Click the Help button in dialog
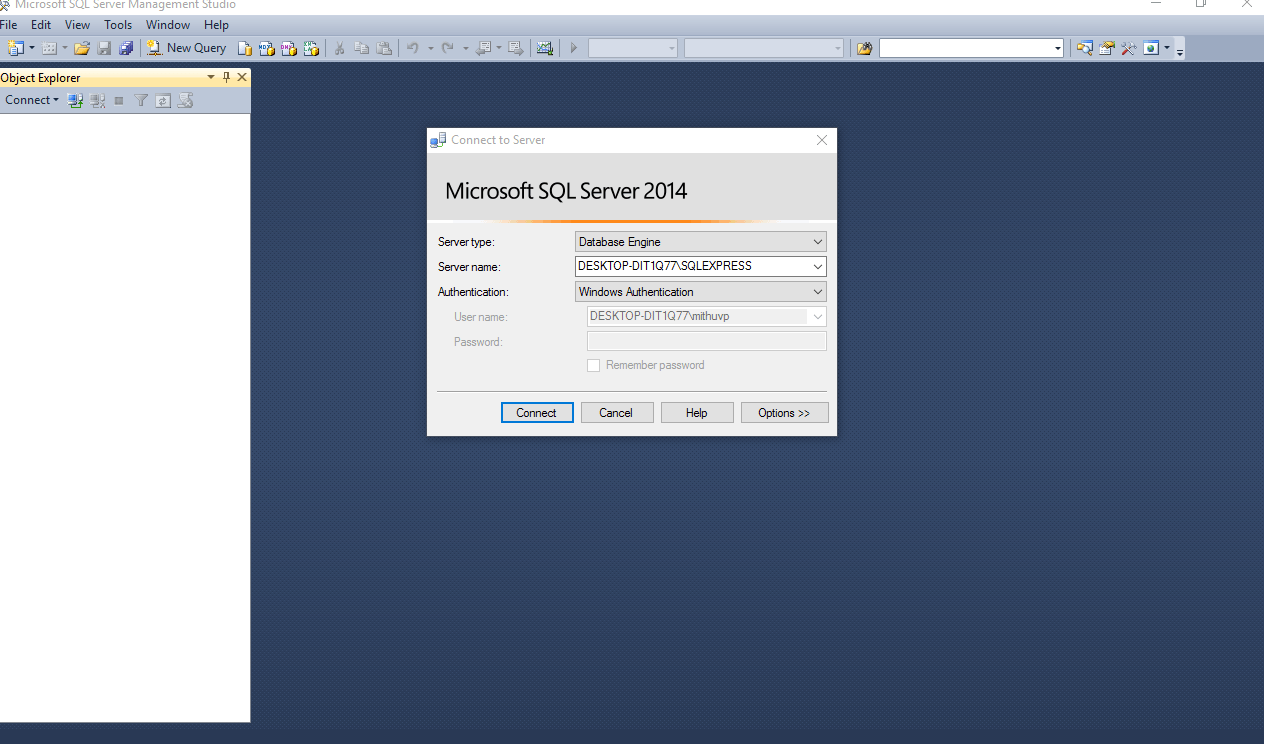The image size is (1264, 744). point(697,413)
